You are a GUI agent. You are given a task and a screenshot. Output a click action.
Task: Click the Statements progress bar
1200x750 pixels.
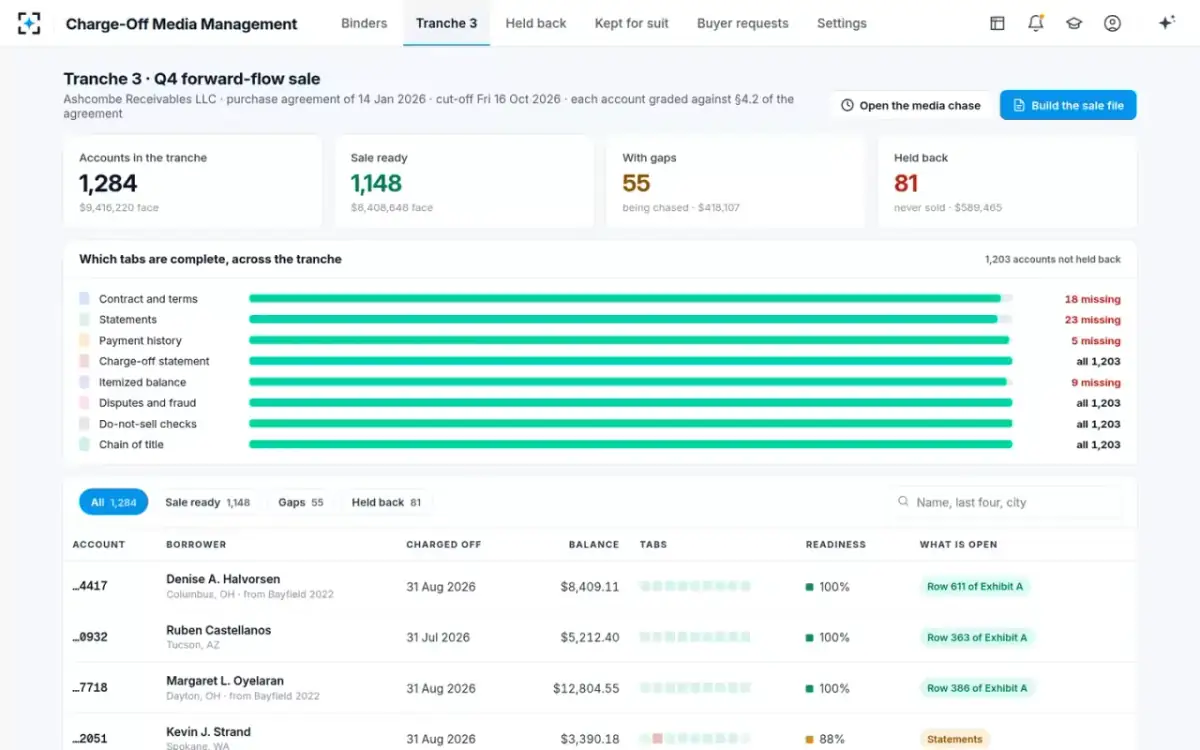click(631, 320)
